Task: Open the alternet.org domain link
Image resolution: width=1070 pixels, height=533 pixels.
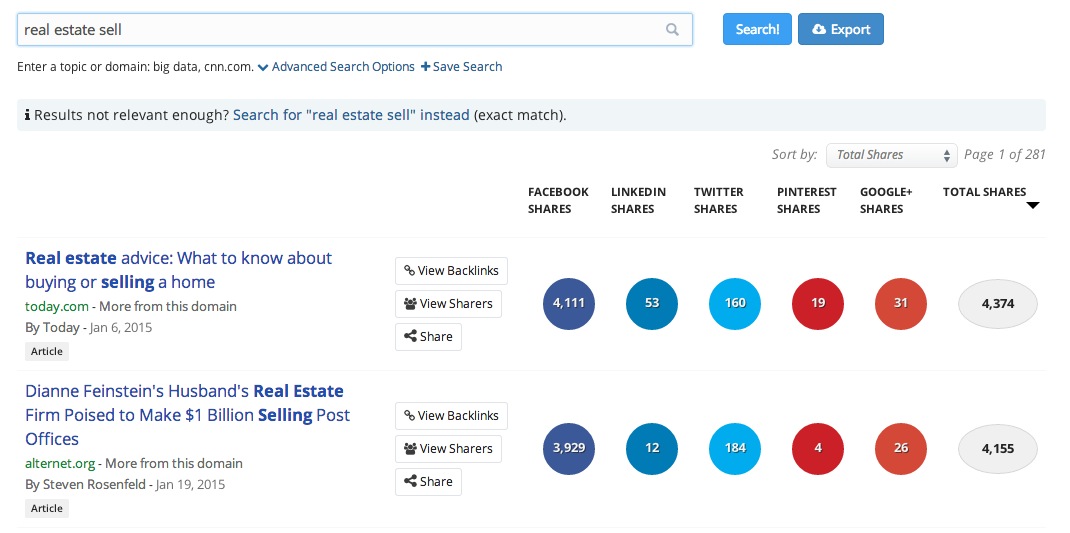Action: pyautogui.click(x=60, y=463)
